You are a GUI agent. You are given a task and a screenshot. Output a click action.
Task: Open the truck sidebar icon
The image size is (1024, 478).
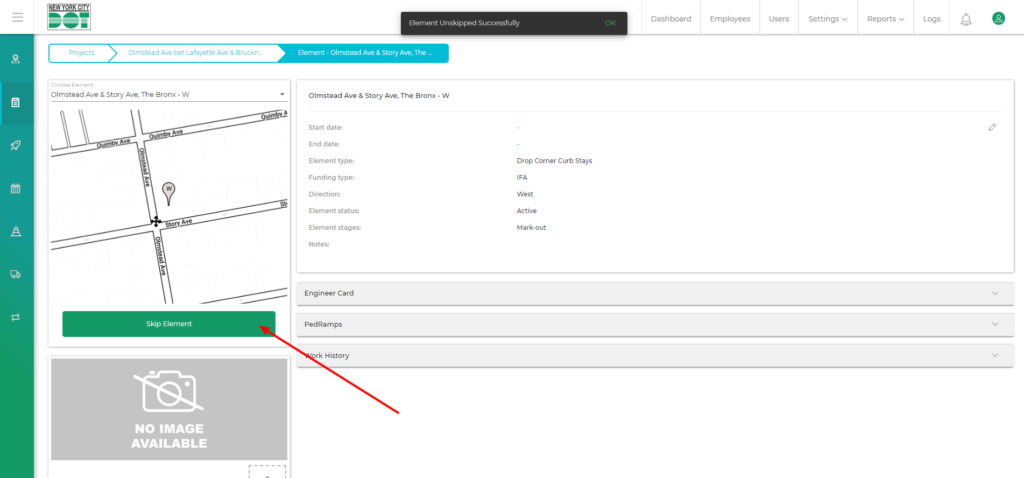(16, 274)
